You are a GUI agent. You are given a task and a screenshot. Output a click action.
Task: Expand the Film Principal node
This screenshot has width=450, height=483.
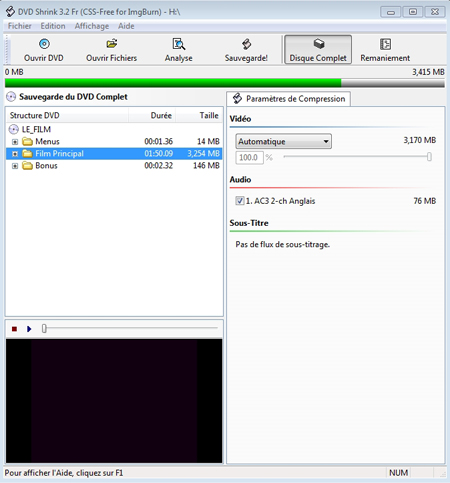15,154
